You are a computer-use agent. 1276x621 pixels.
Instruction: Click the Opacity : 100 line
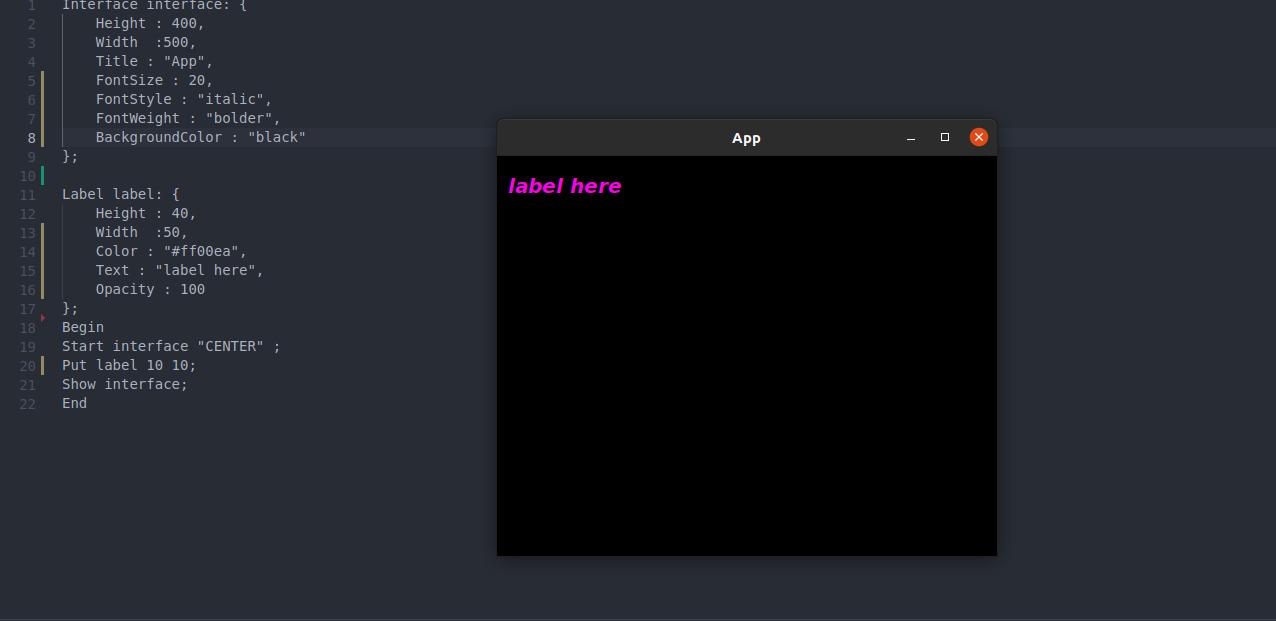coord(150,289)
